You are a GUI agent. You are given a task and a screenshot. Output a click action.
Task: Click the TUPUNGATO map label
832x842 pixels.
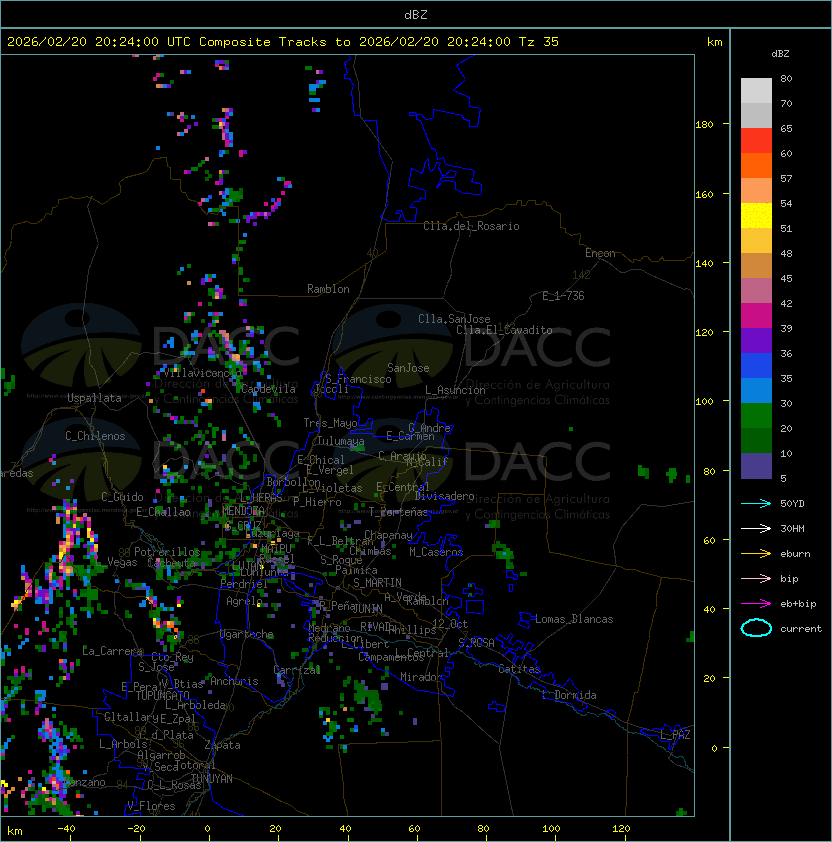162,695
